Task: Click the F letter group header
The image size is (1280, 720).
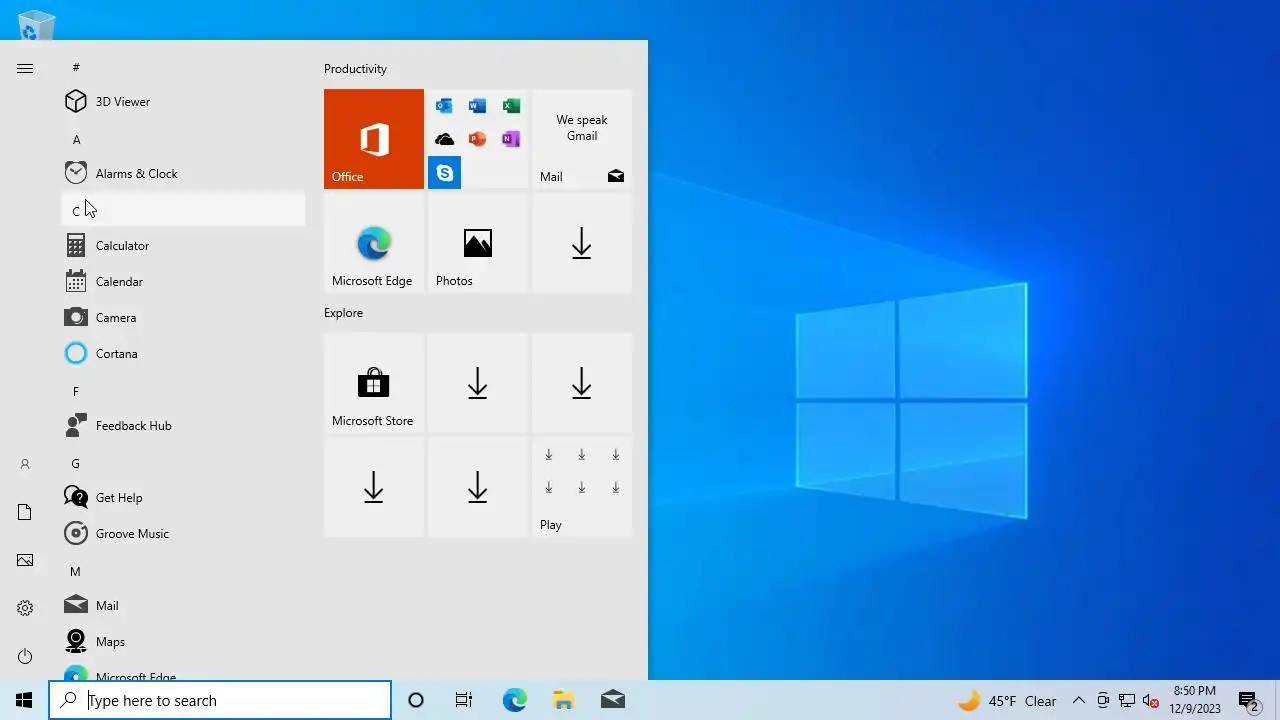Action: coord(183,391)
